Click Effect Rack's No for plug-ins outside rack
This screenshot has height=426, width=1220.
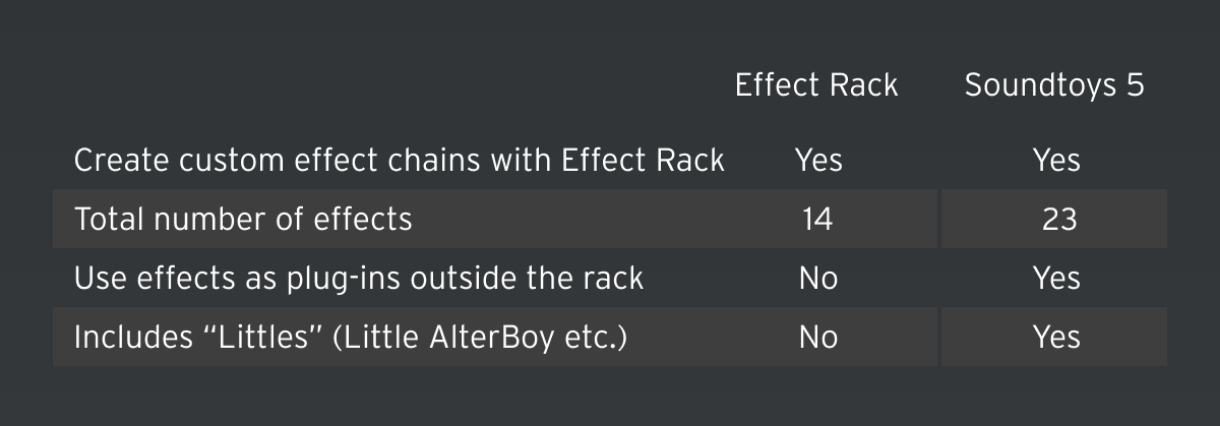click(818, 278)
